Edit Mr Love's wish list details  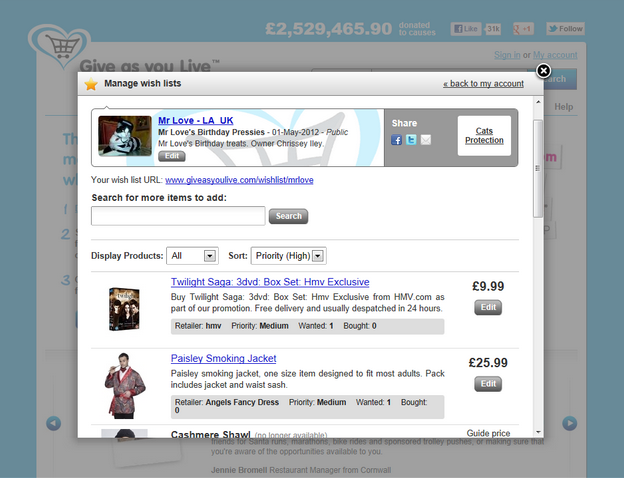tap(172, 157)
